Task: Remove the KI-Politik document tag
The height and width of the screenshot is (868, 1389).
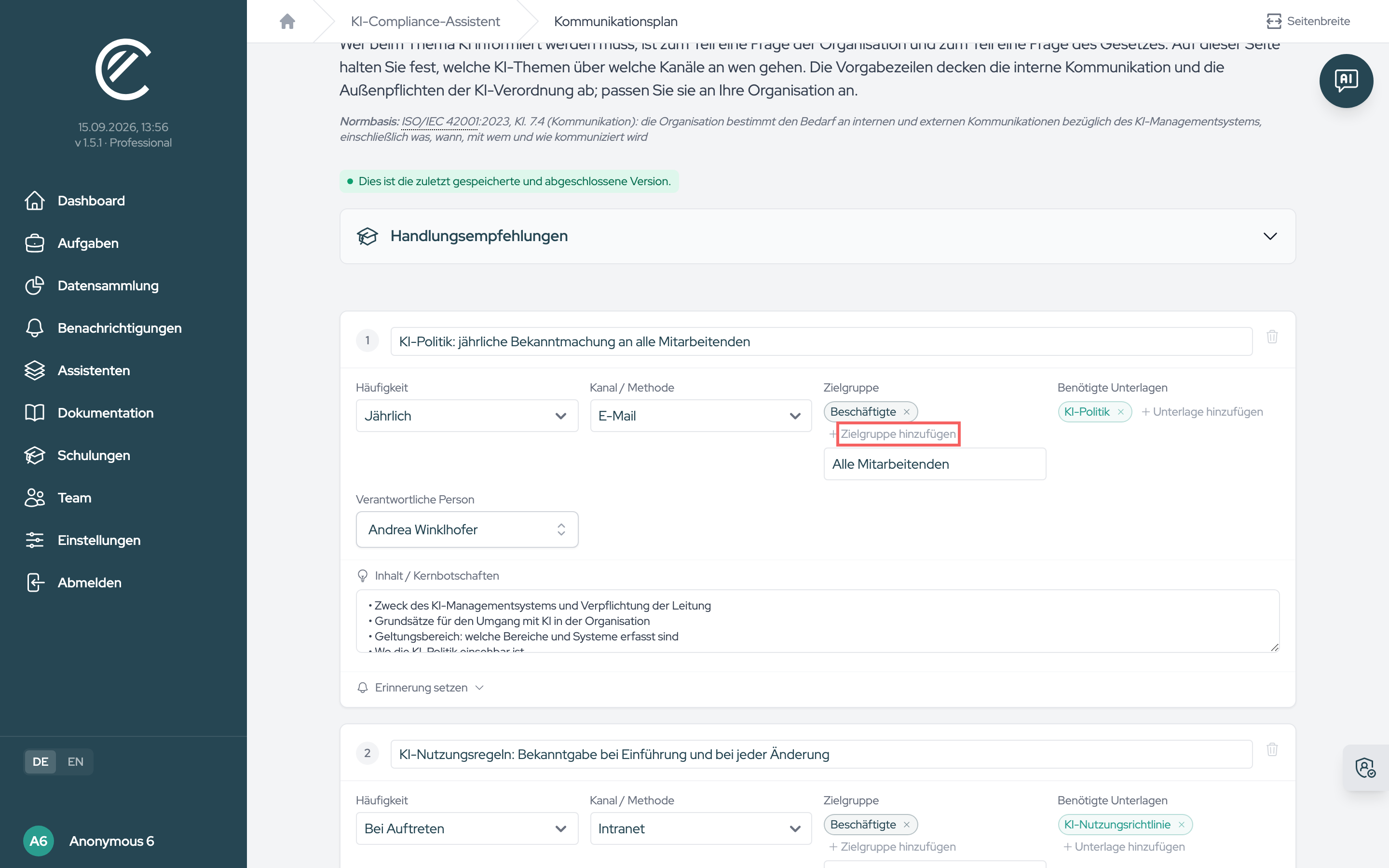Action: pos(1120,412)
